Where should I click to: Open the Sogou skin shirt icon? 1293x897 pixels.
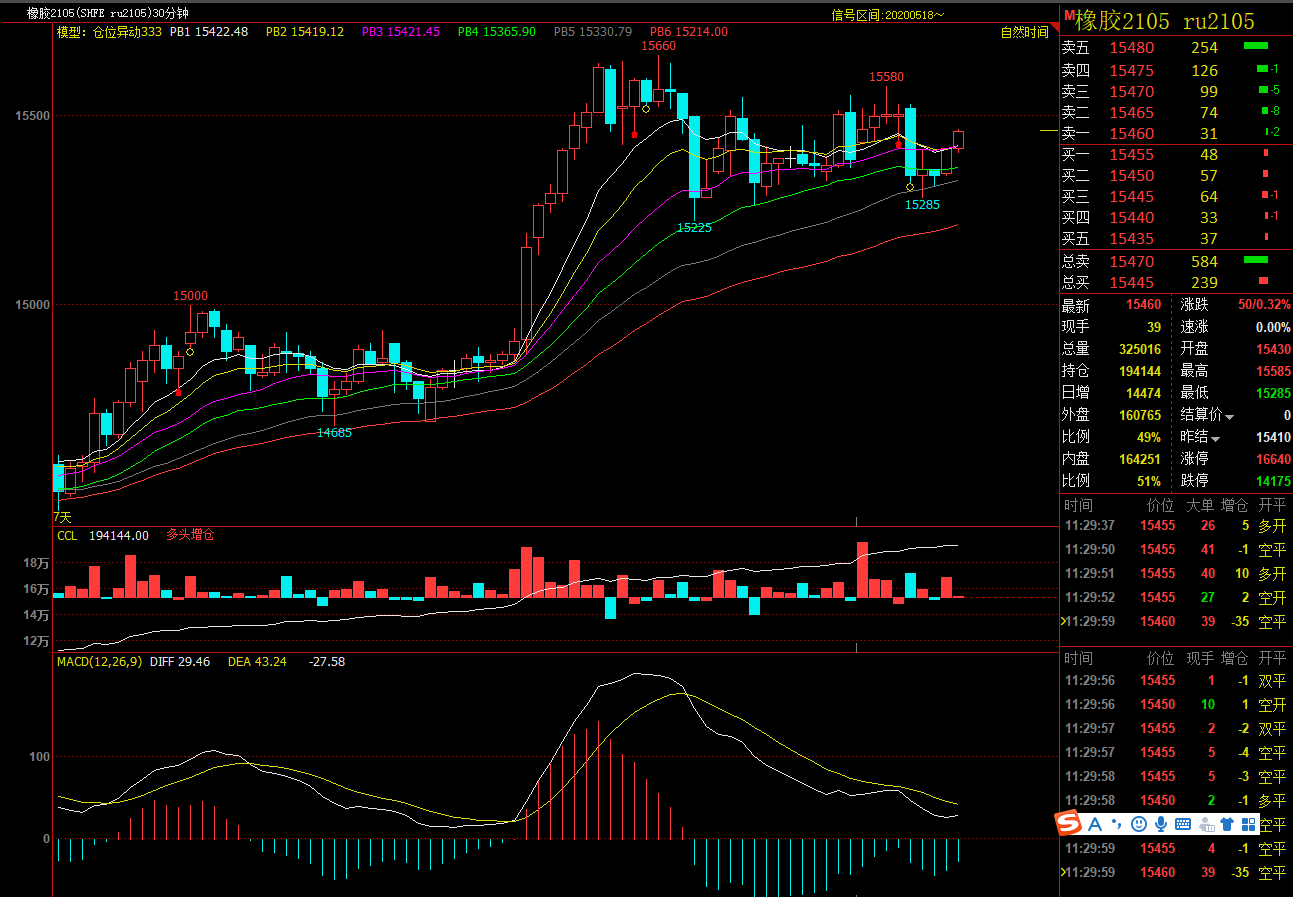point(1227,824)
